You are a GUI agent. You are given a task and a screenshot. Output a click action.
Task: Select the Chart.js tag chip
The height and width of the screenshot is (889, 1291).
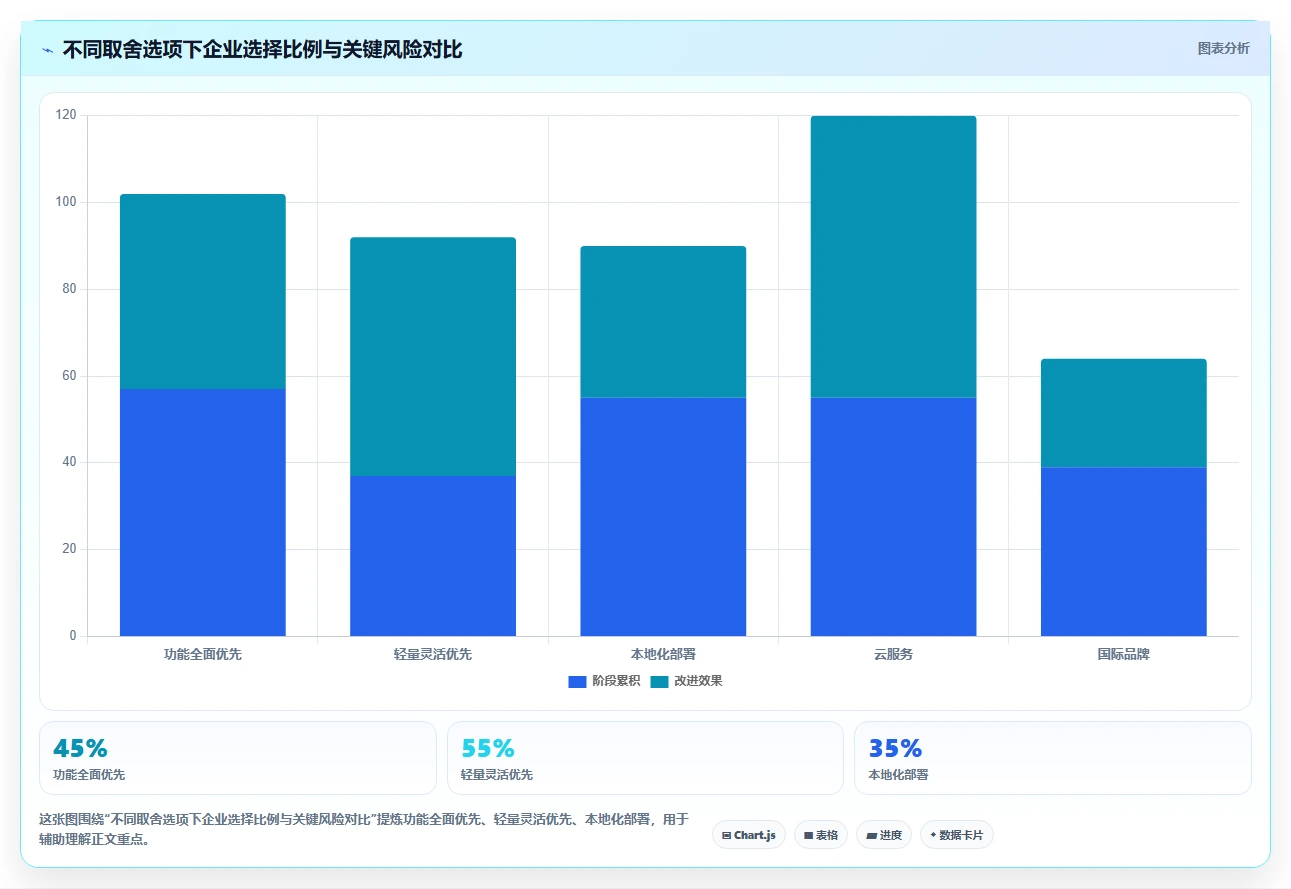click(749, 835)
